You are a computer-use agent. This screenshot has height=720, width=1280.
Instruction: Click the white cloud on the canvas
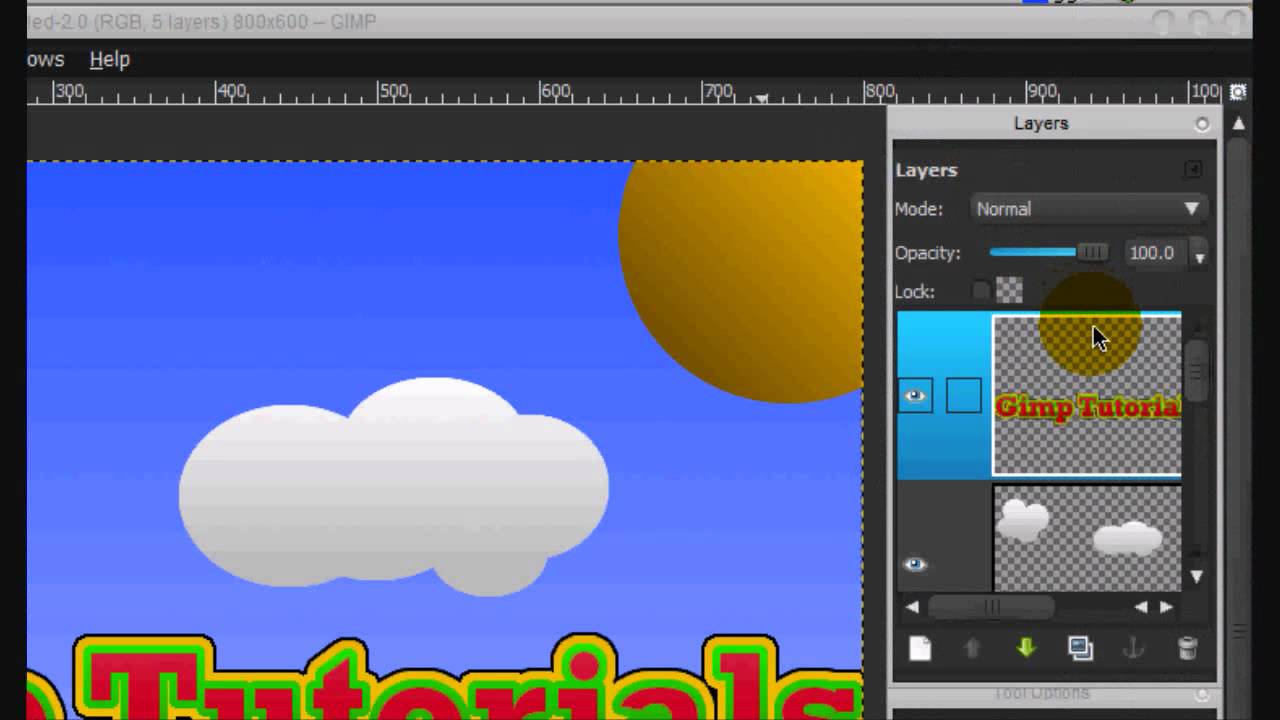[393, 487]
